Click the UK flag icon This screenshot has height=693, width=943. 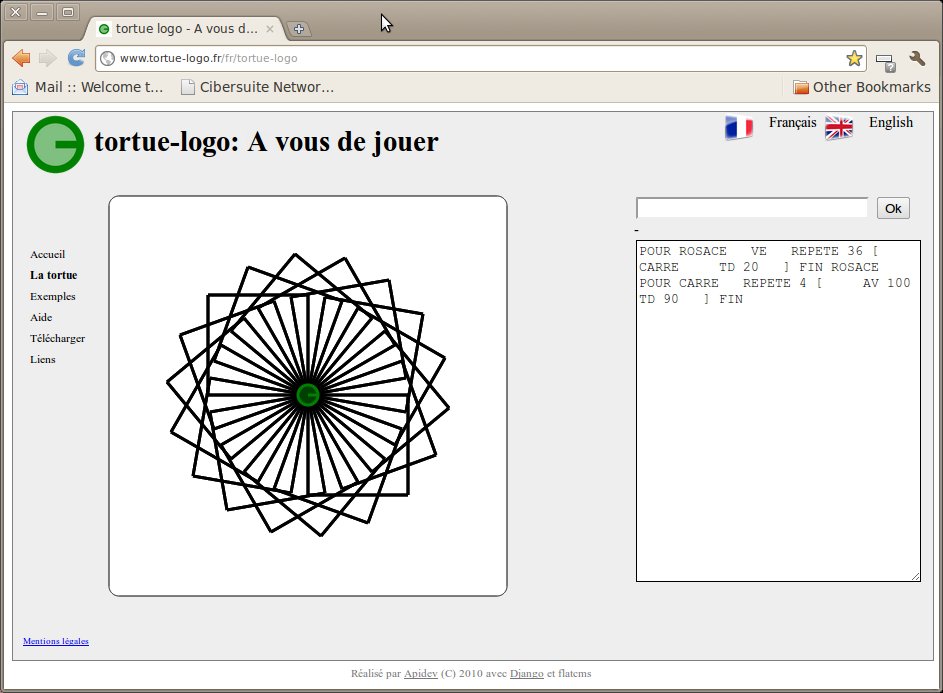(839, 127)
